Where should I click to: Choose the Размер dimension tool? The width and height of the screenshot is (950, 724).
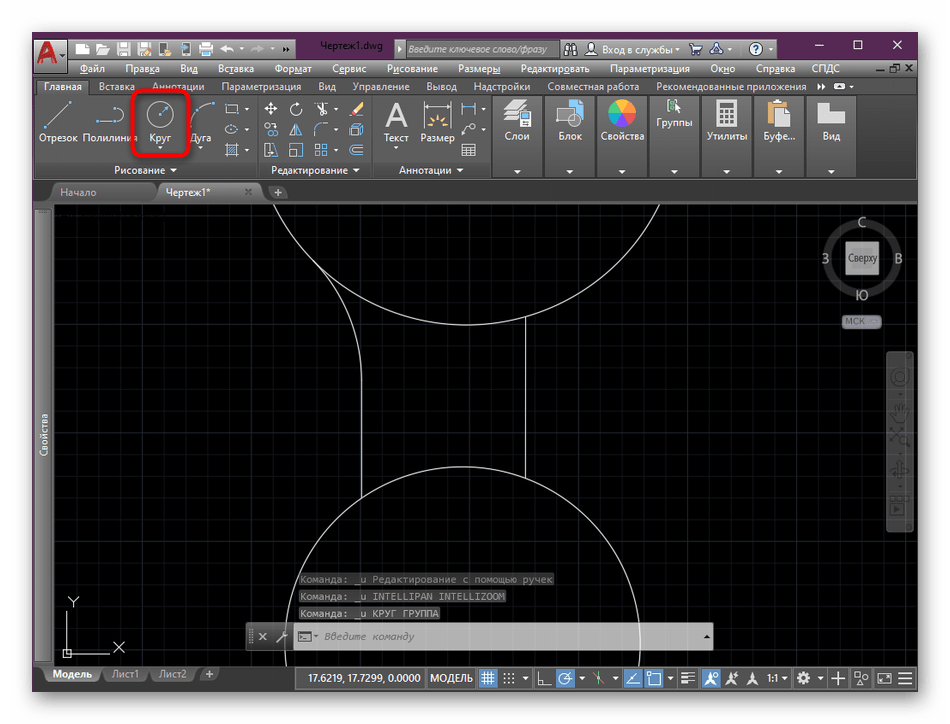tap(437, 118)
